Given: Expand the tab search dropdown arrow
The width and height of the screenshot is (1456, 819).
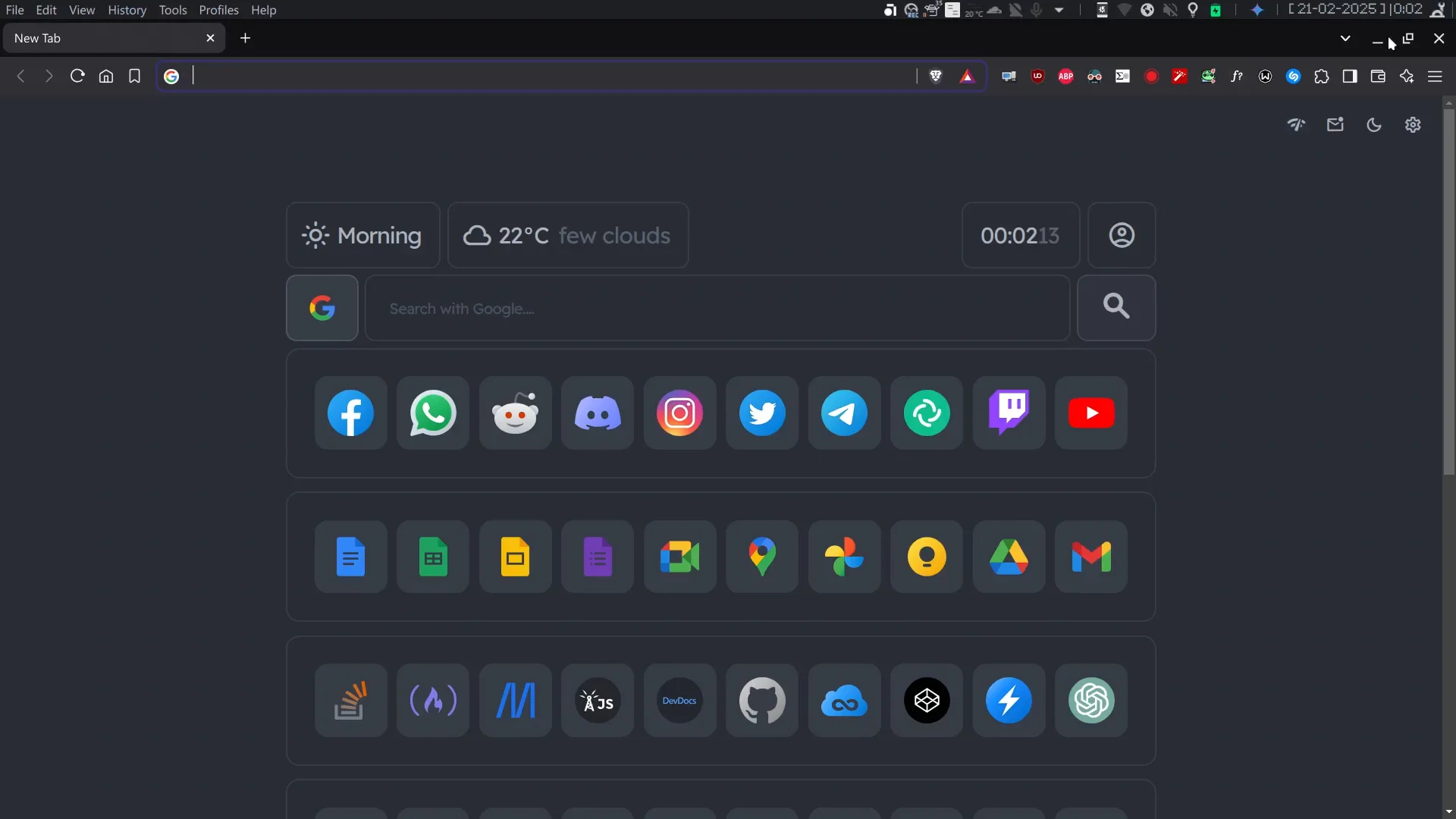Looking at the screenshot, I should (x=1345, y=38).
